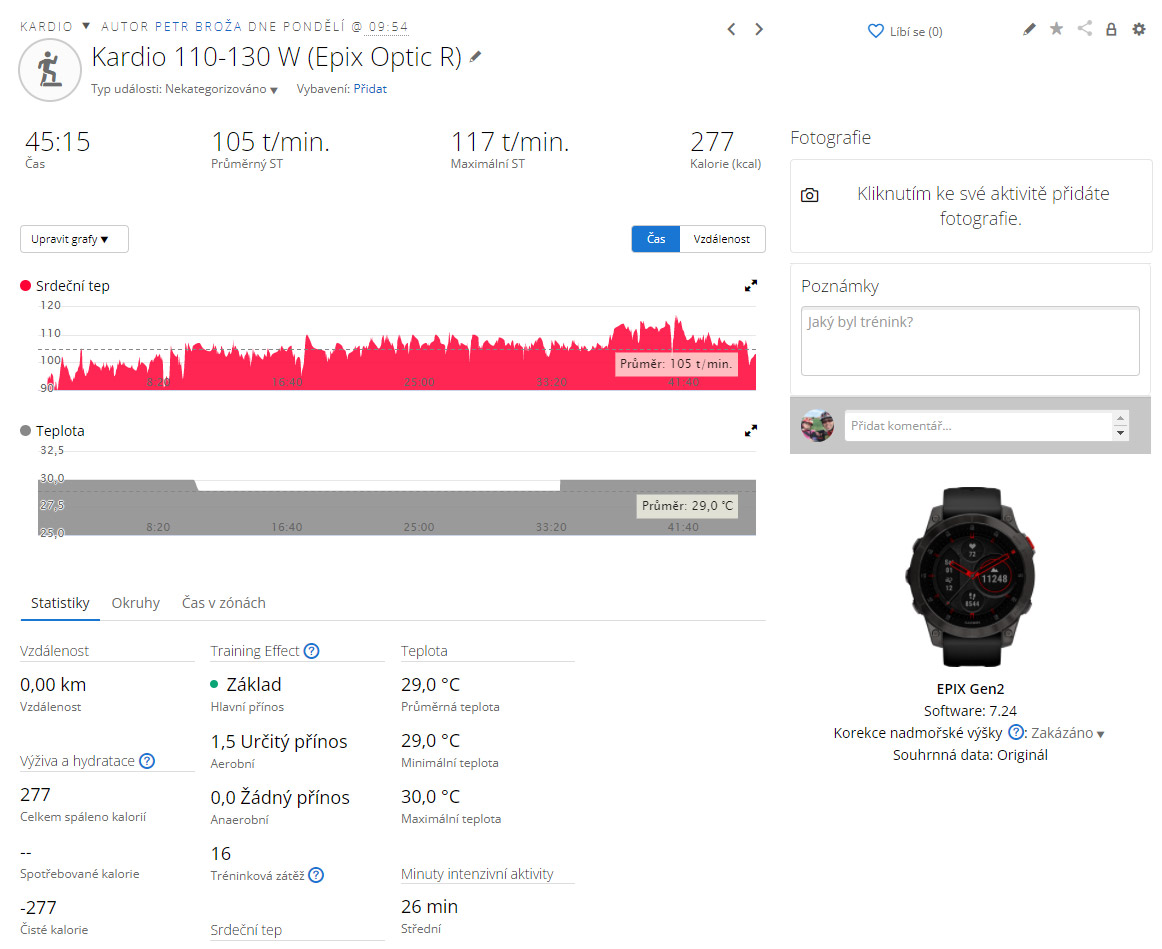Click the Jaký byl trénink notes field
This screenshot has height=949, width=1162.
969,341
